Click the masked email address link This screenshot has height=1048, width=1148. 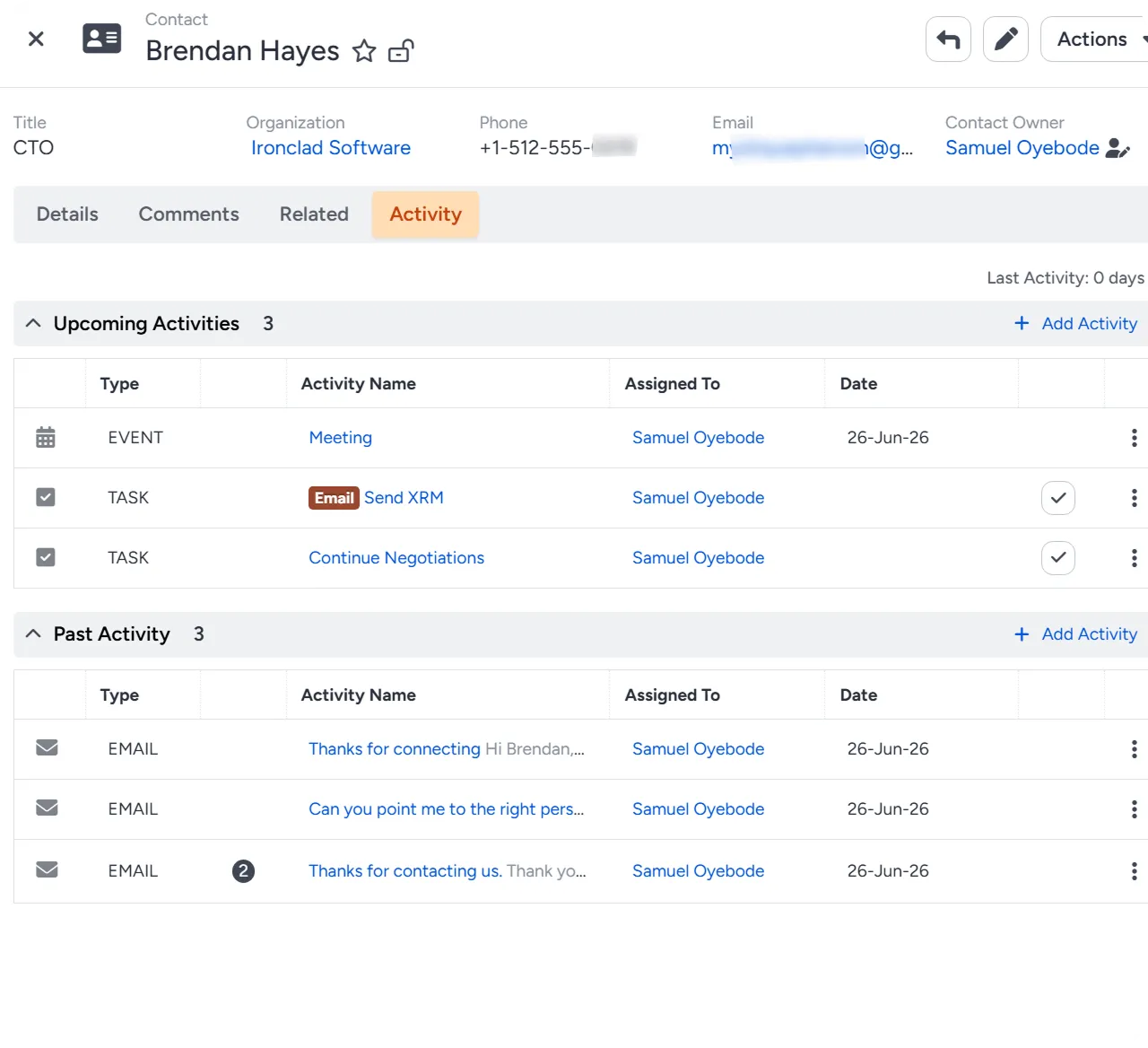tap(813, 148)
